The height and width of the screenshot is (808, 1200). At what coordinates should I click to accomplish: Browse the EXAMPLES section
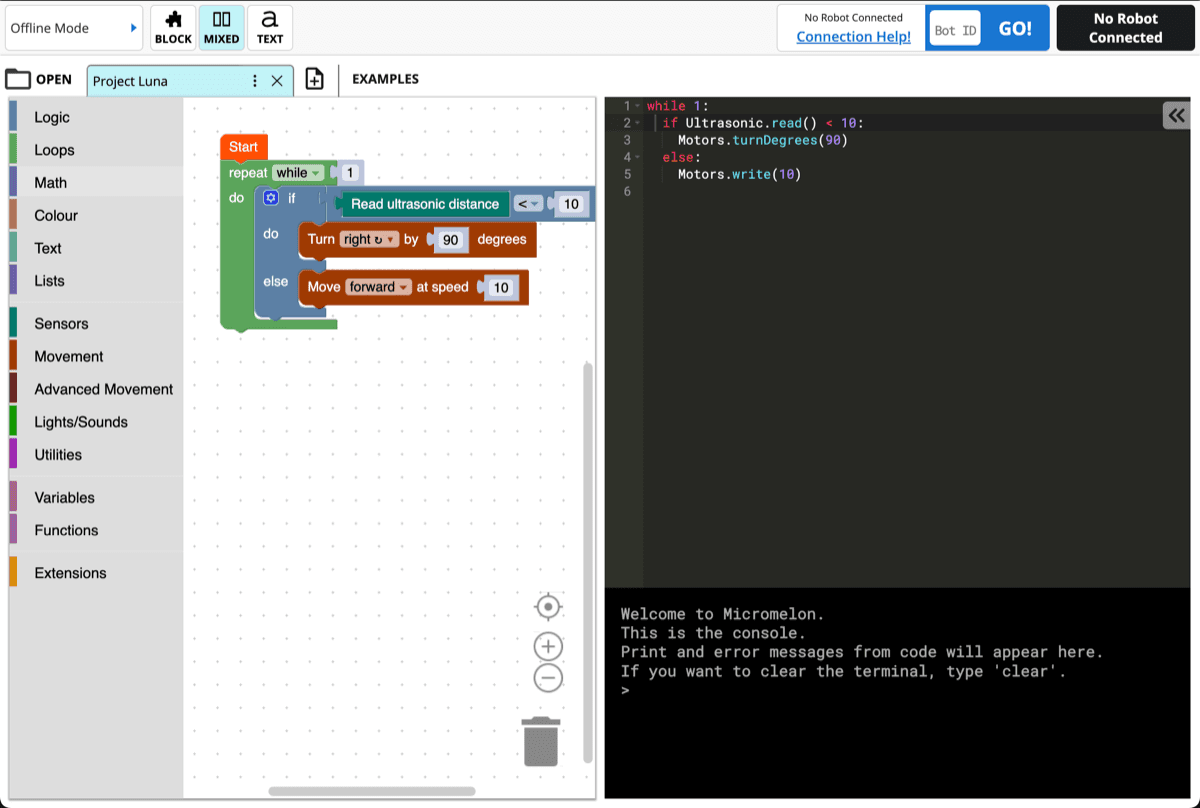(x=384, y=78)
